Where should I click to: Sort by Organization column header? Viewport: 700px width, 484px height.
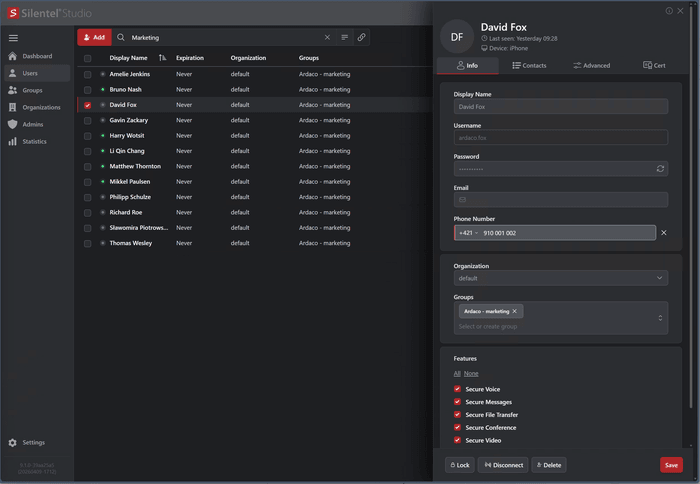point(248,58)
